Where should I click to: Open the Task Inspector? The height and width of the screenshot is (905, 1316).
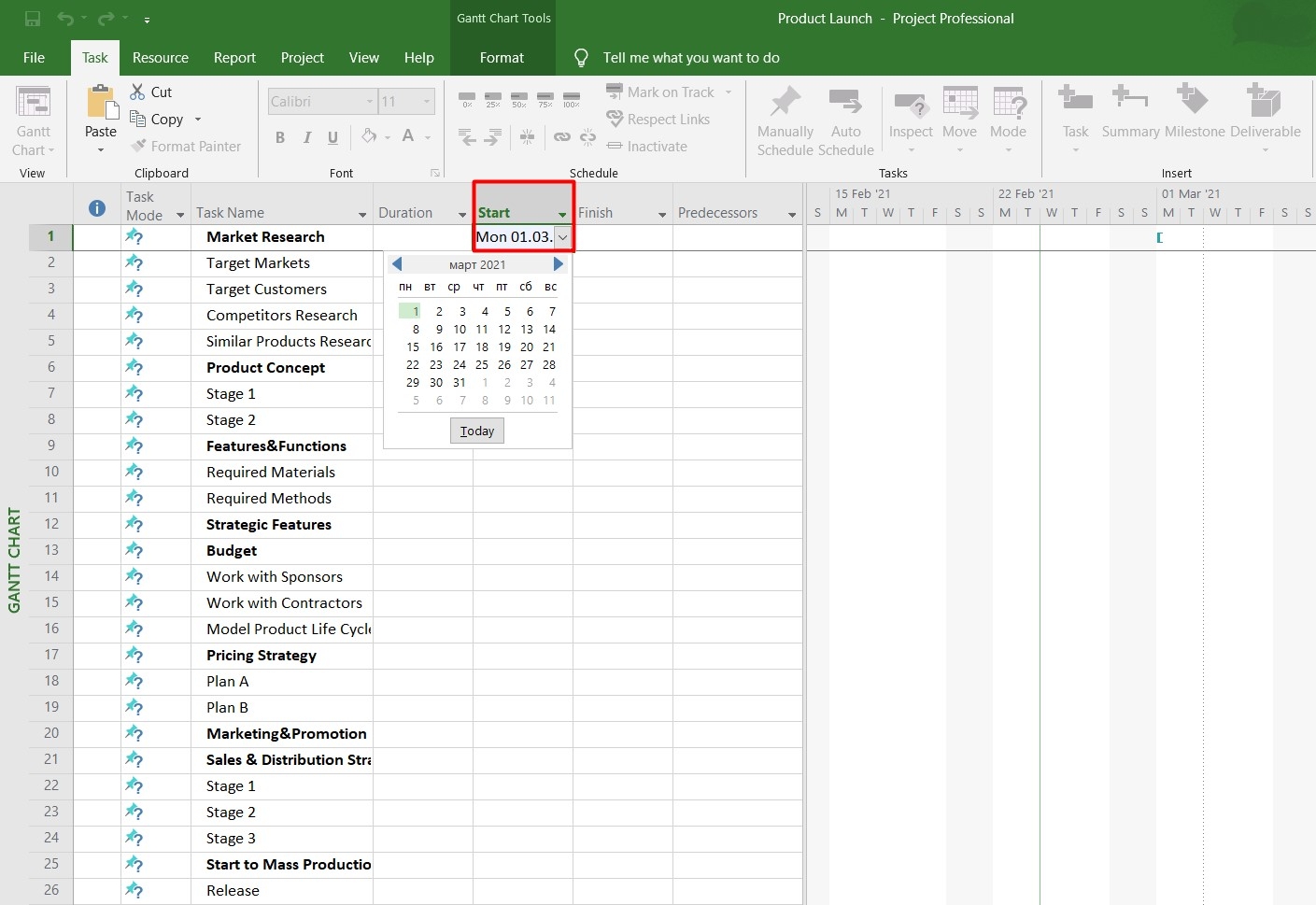click(910, 112)
